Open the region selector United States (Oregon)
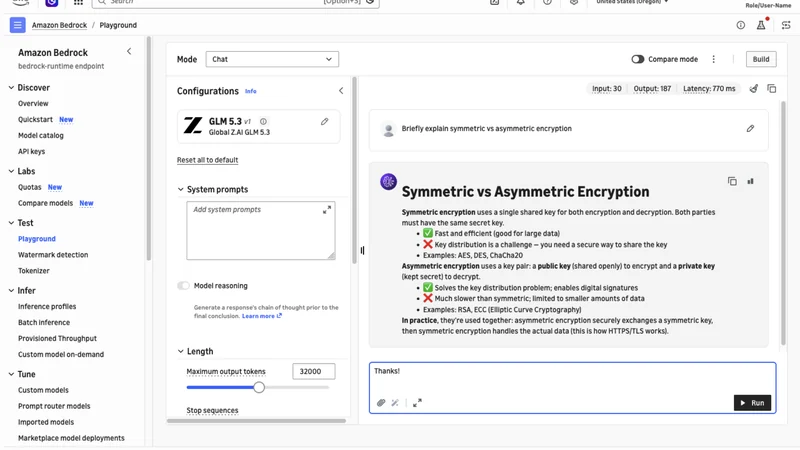The height and width of the screenshot is (450, 800). tap(632, 2)
